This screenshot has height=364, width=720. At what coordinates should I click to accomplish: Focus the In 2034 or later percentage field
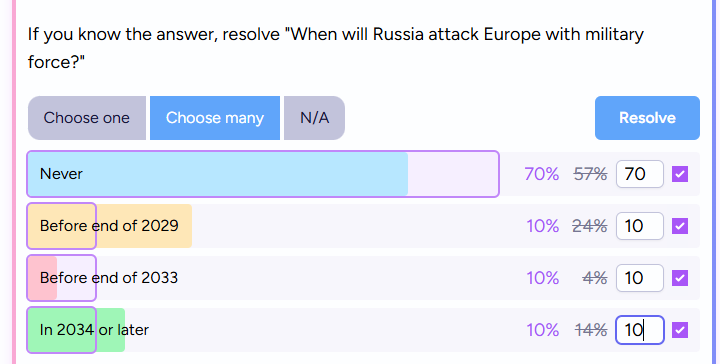640,330
